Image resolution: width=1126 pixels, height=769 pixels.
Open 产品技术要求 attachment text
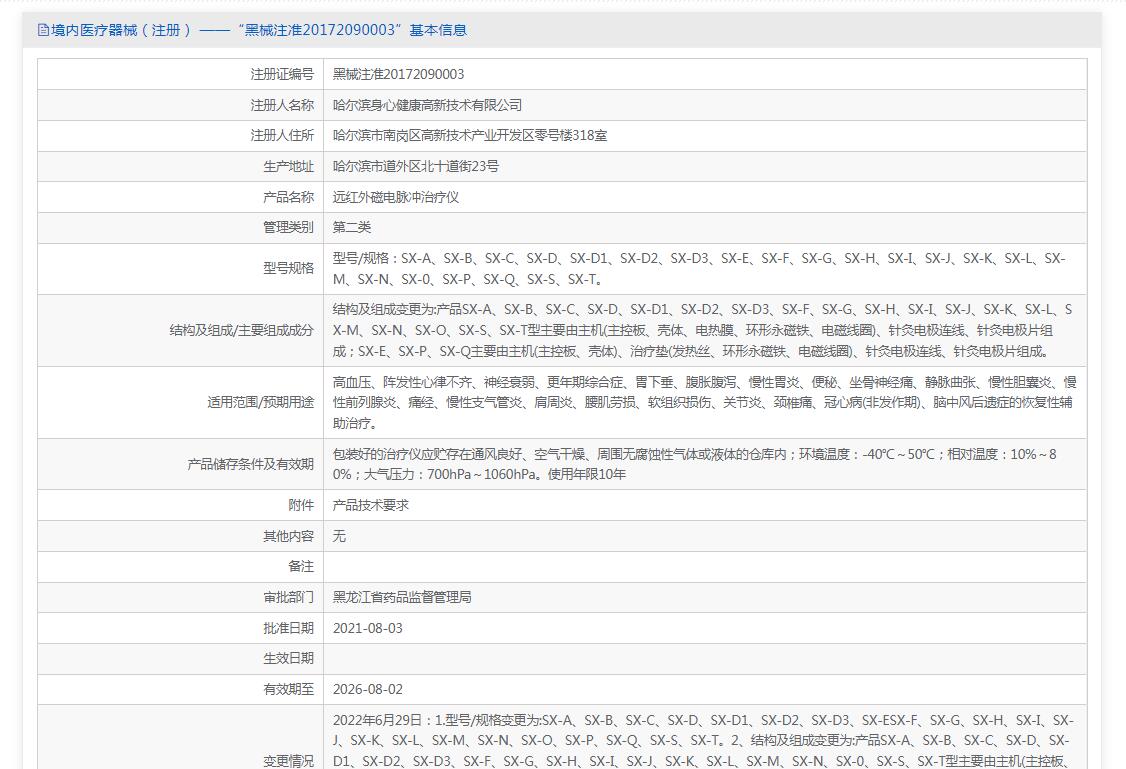click(371, 505)
